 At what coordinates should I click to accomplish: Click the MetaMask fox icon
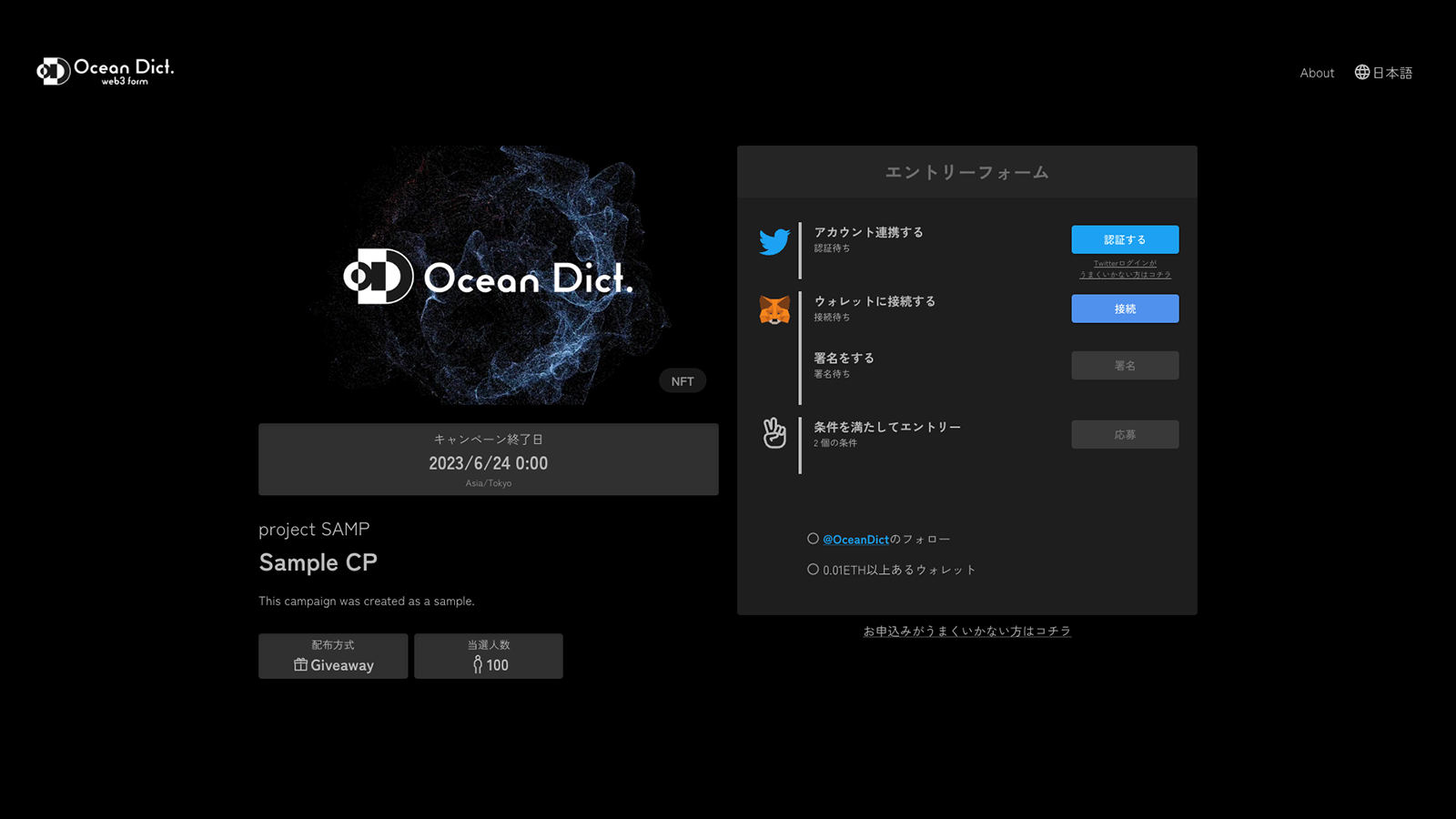click(773, 309)
